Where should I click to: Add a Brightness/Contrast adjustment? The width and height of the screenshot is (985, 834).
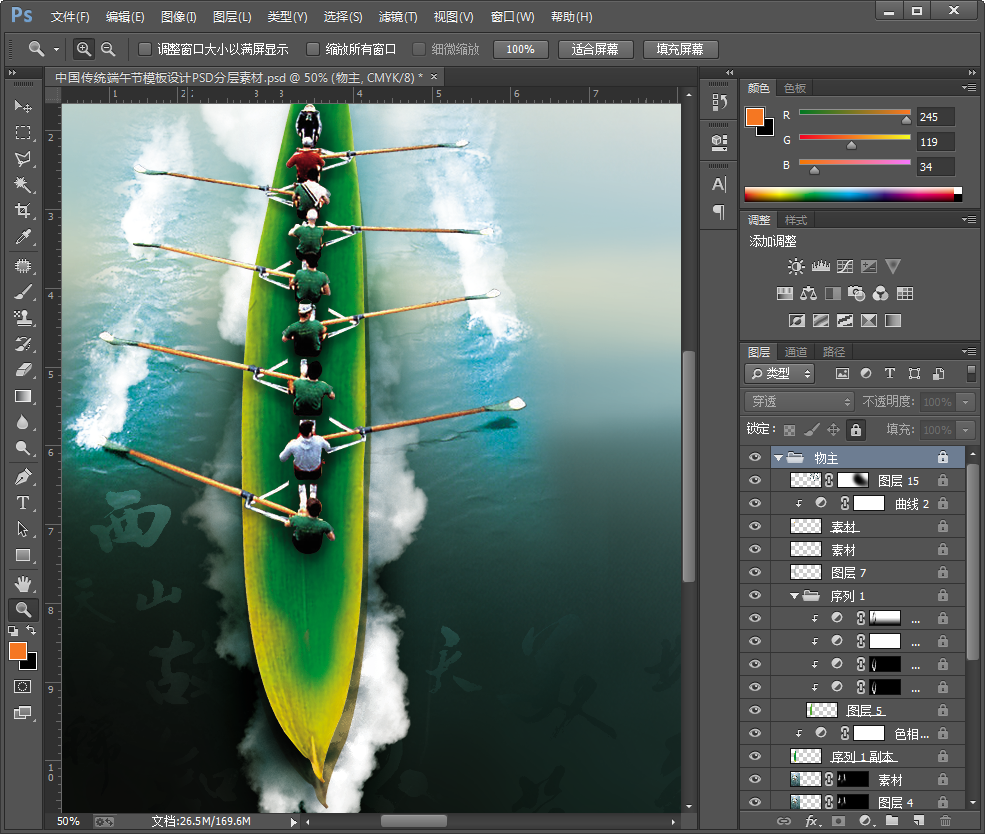[796, 266]
